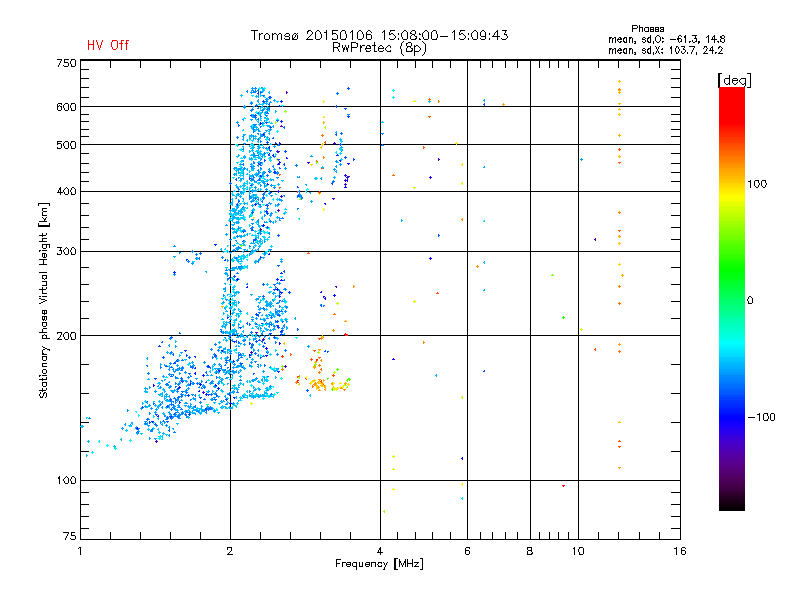Click the '400' height axis tick label
This screenshot has height=600, width=800.
coord(66,191)
